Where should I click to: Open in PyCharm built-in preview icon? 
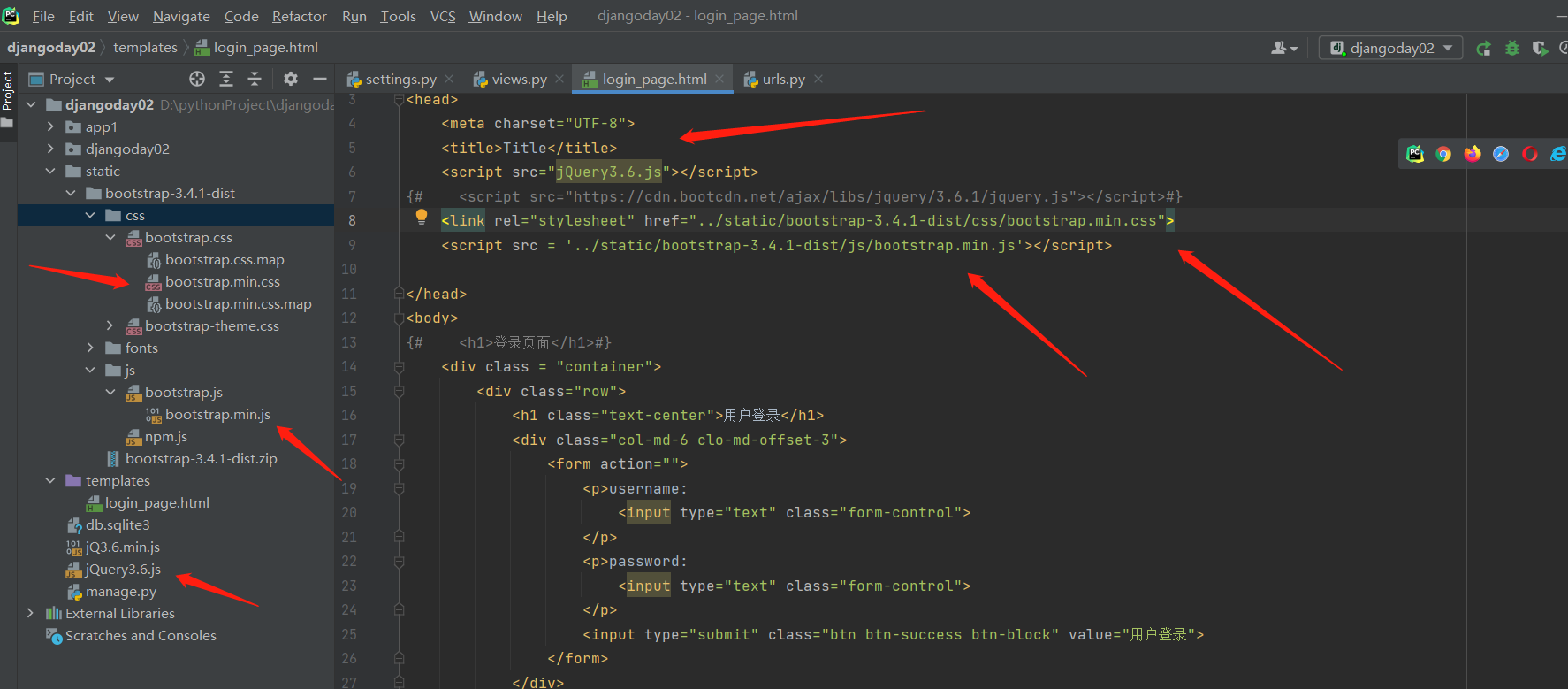pyautogui.click(x=1415, y=154)
